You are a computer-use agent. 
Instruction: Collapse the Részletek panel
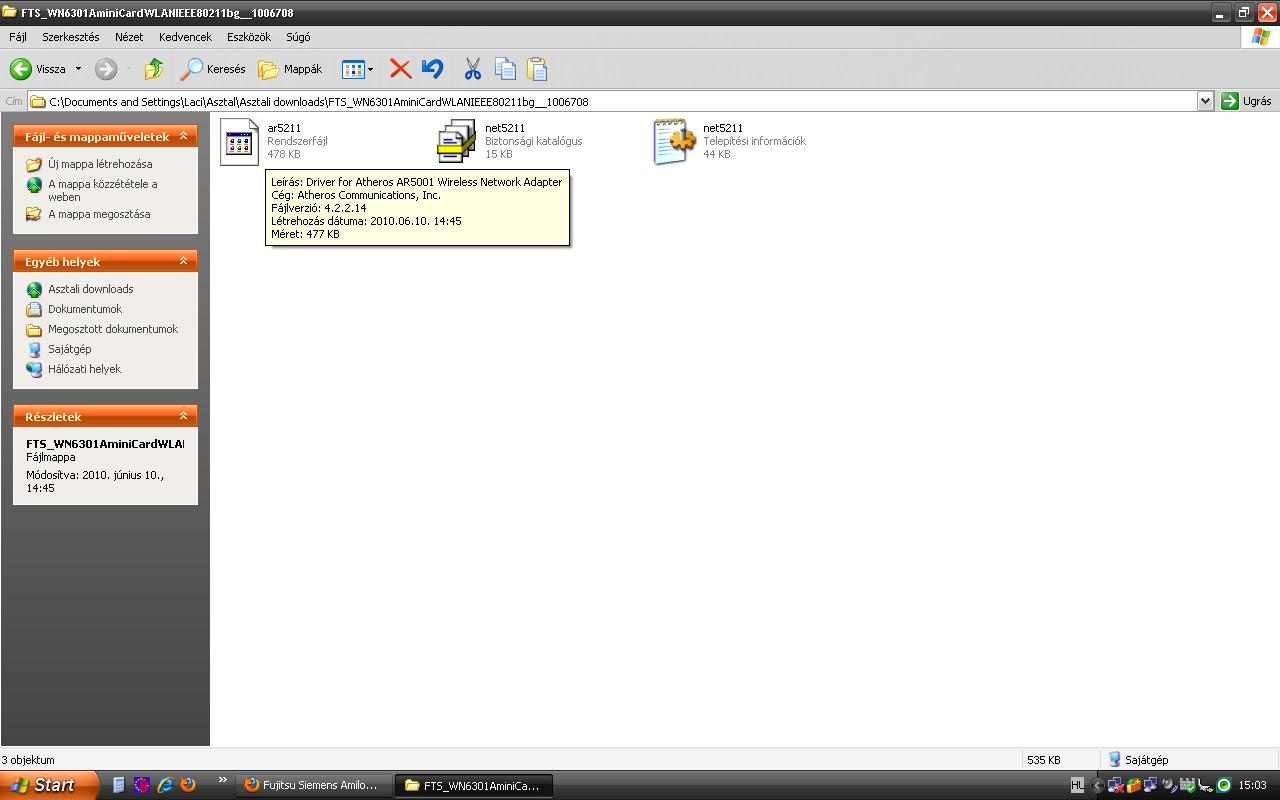tap(183, 416)
